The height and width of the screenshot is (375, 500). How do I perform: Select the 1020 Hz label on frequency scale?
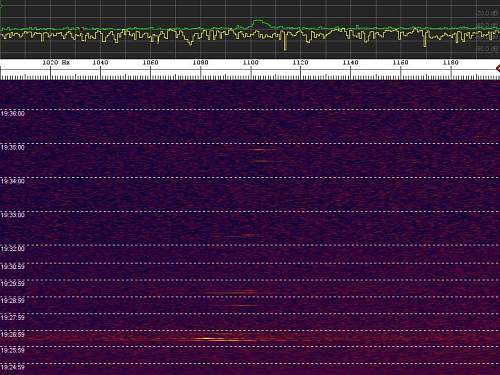coord(56,62)
